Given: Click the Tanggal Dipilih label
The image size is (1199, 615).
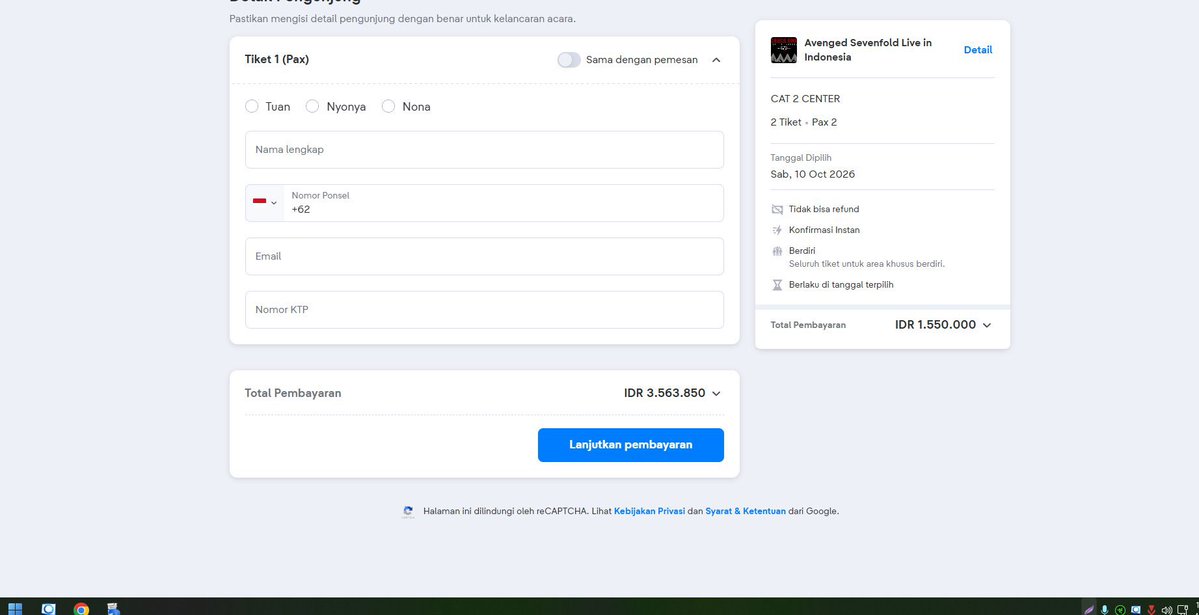Looking at the screenshot, I should pos(801,158).
